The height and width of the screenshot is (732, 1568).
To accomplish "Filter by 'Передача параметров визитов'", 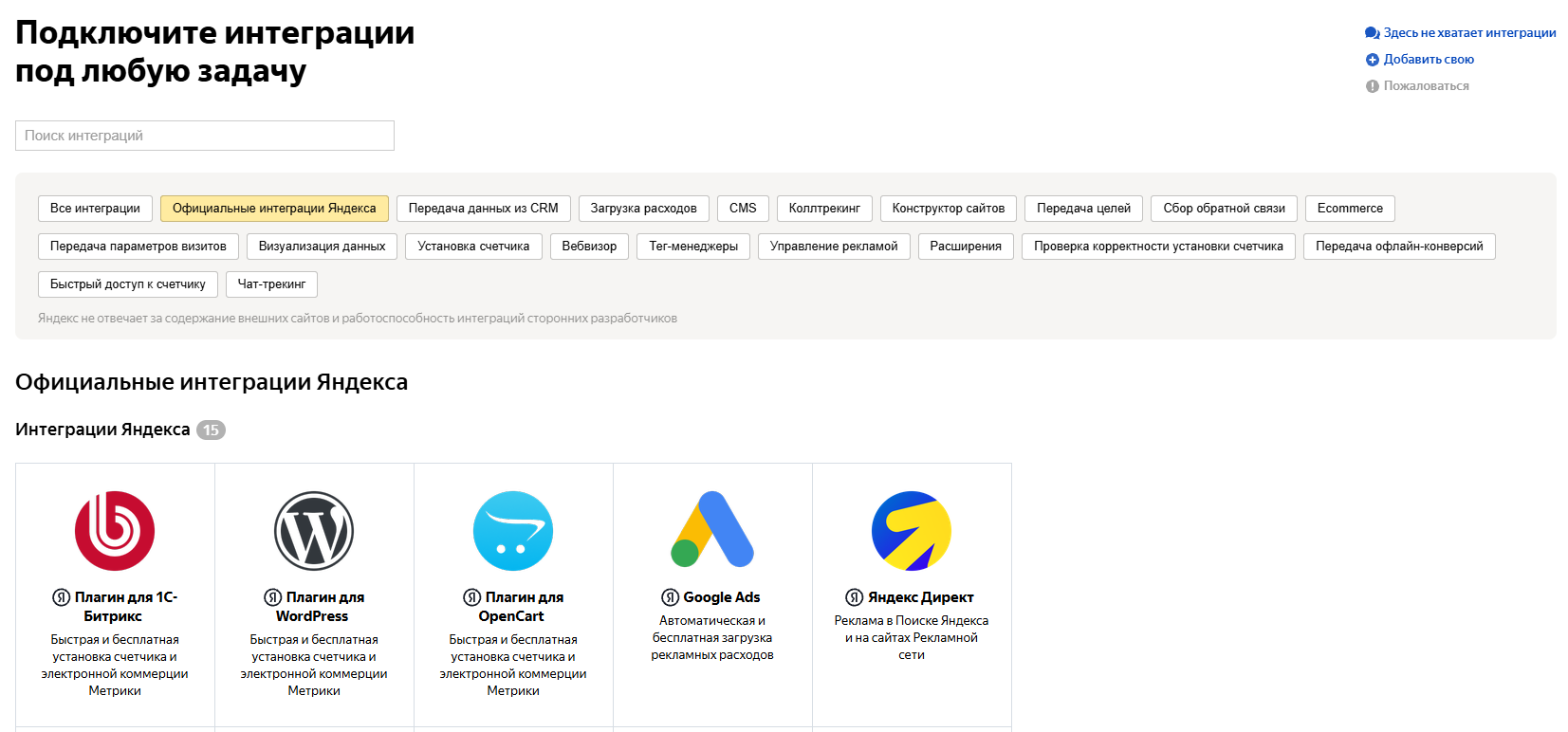I will (x=139, y=246).
